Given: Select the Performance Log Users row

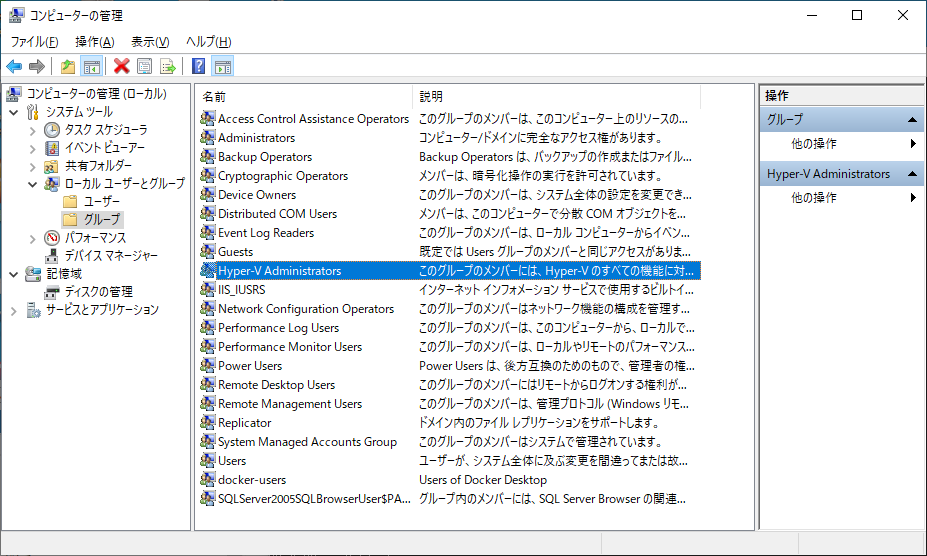Looking at the screenshot, I should (x=449, y=328).
